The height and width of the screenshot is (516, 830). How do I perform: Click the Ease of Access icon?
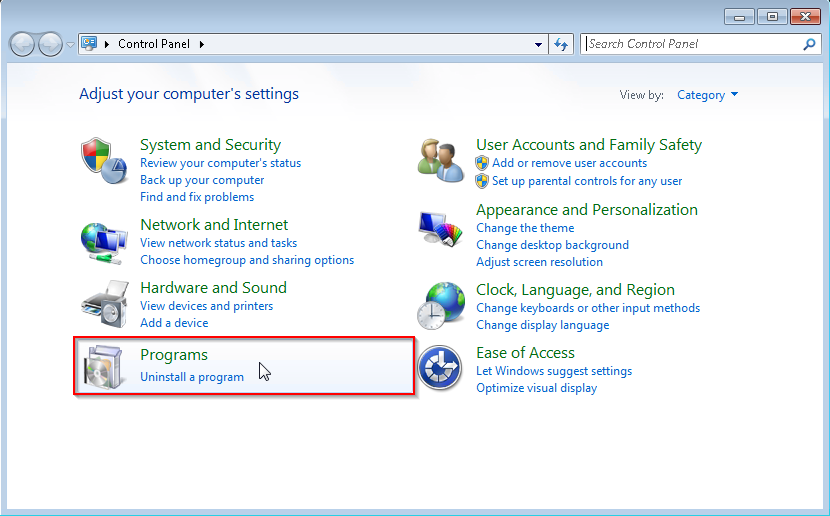click(x=440, y=368)
